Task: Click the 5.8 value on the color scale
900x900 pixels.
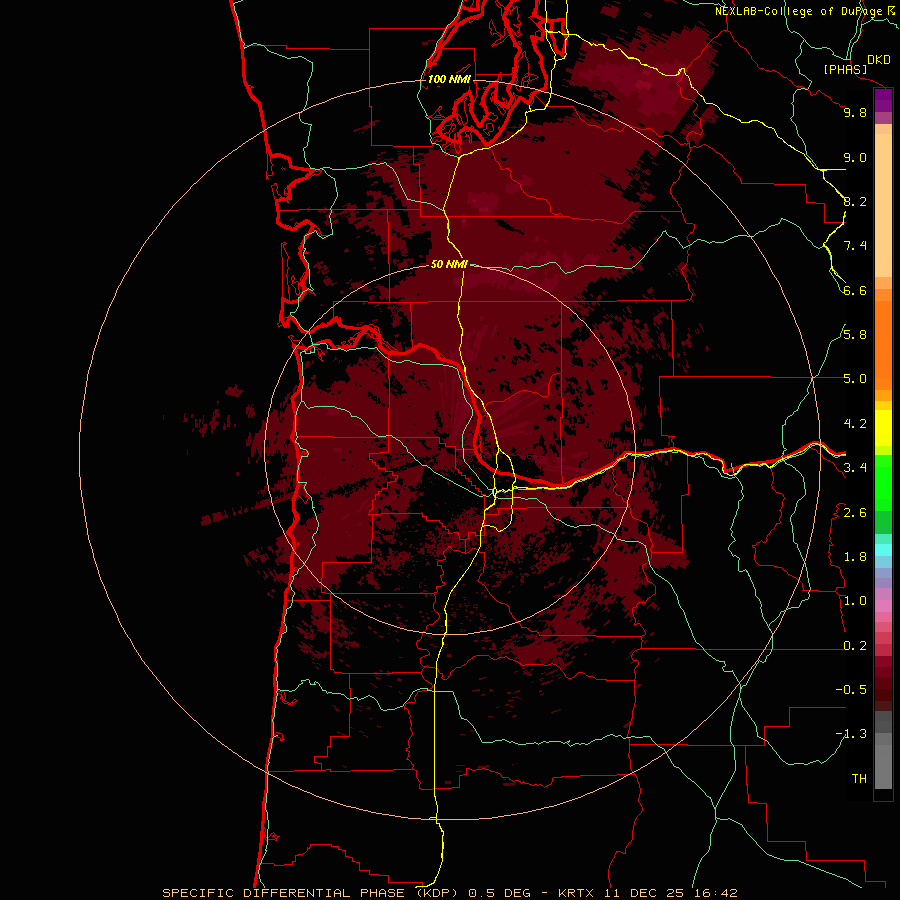Action: pos(855,335)
